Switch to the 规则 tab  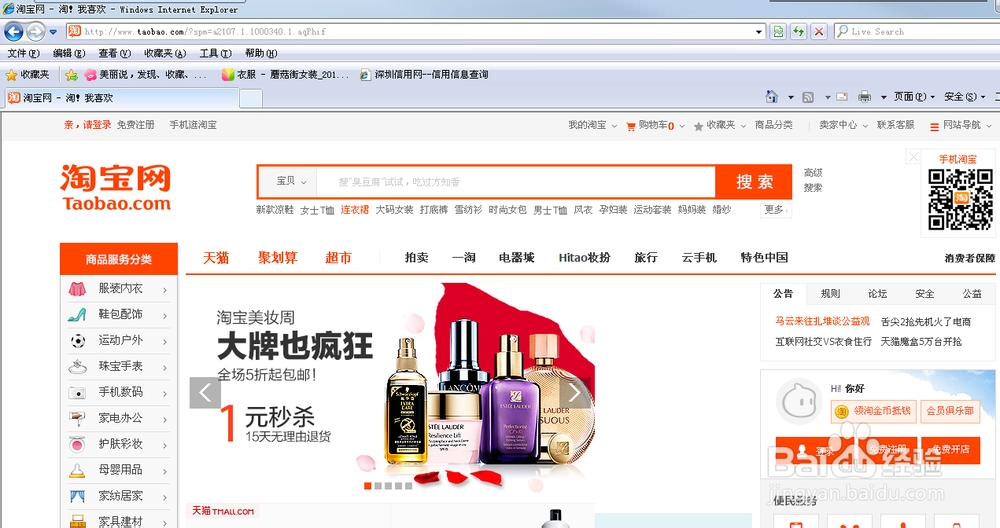[x=830, y=294]
